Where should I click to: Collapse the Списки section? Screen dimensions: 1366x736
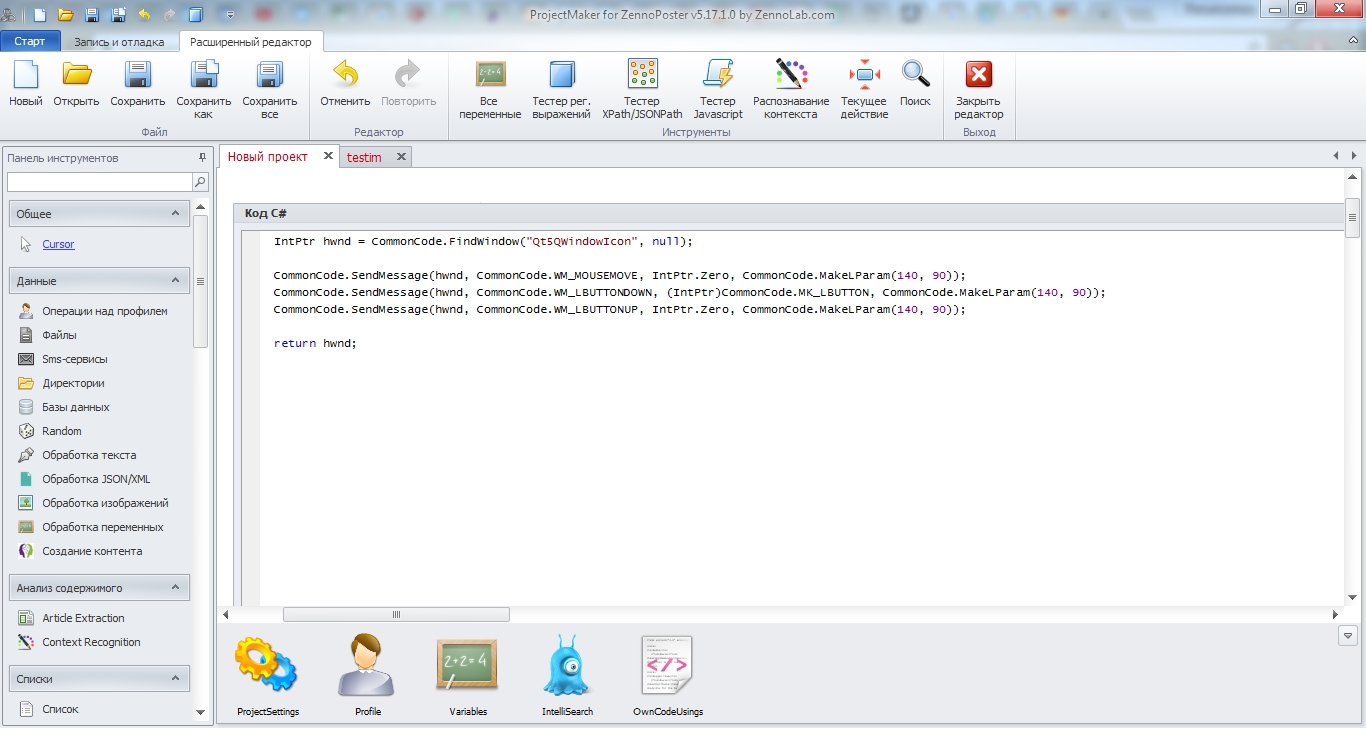tap(175, 678)
